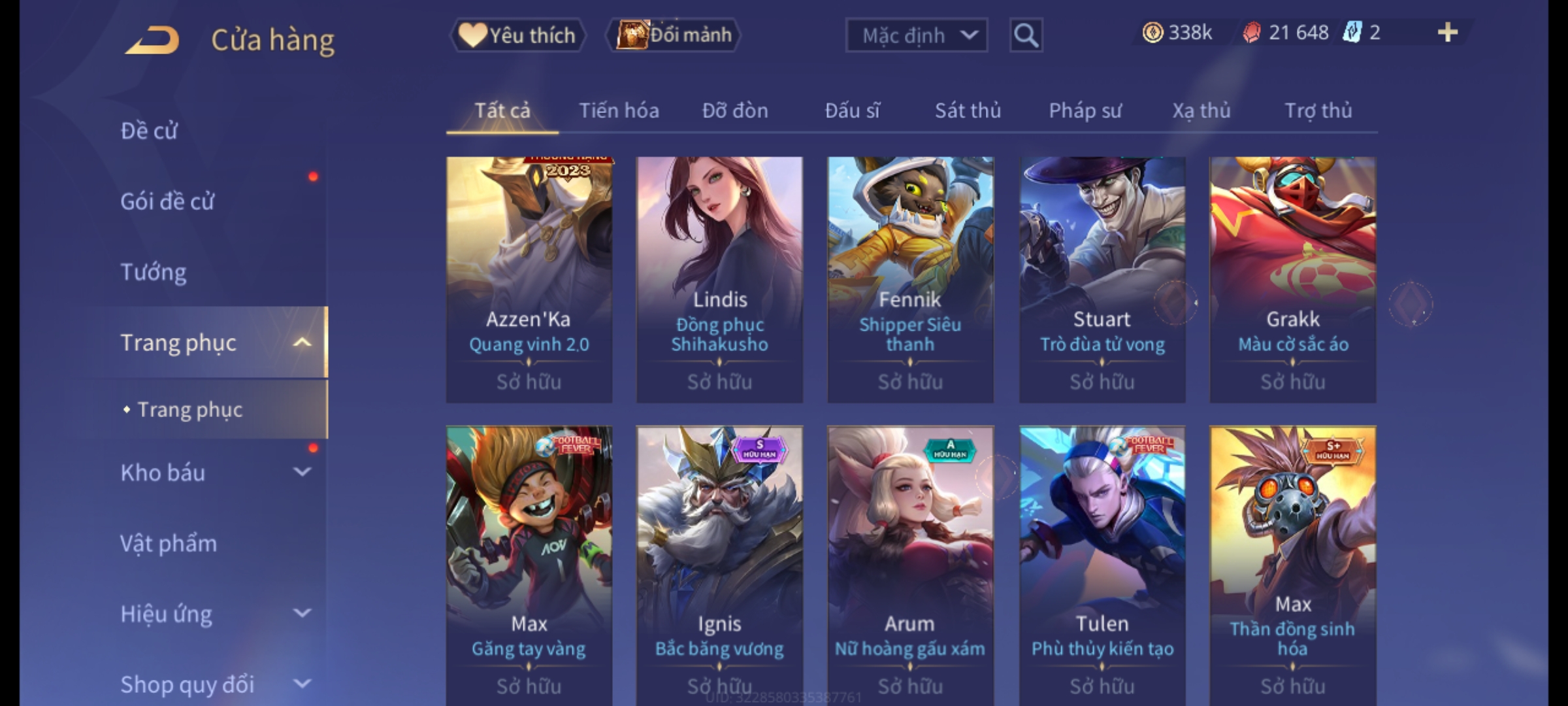Open the search magnifier icon
Viewport: 1568px width, 706px height.
[x=1026, y=35]
